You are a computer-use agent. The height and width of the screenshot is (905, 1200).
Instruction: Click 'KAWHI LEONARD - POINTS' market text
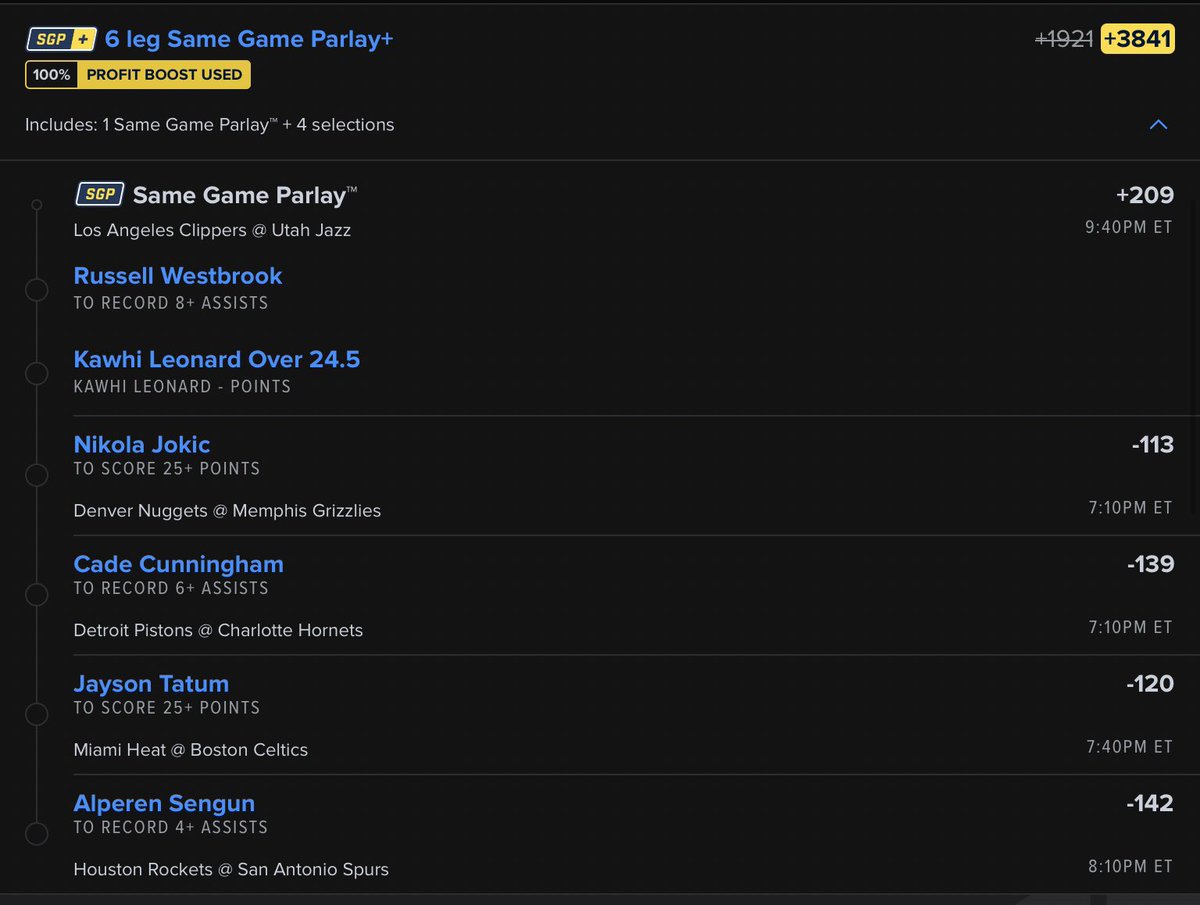(182, 386)
